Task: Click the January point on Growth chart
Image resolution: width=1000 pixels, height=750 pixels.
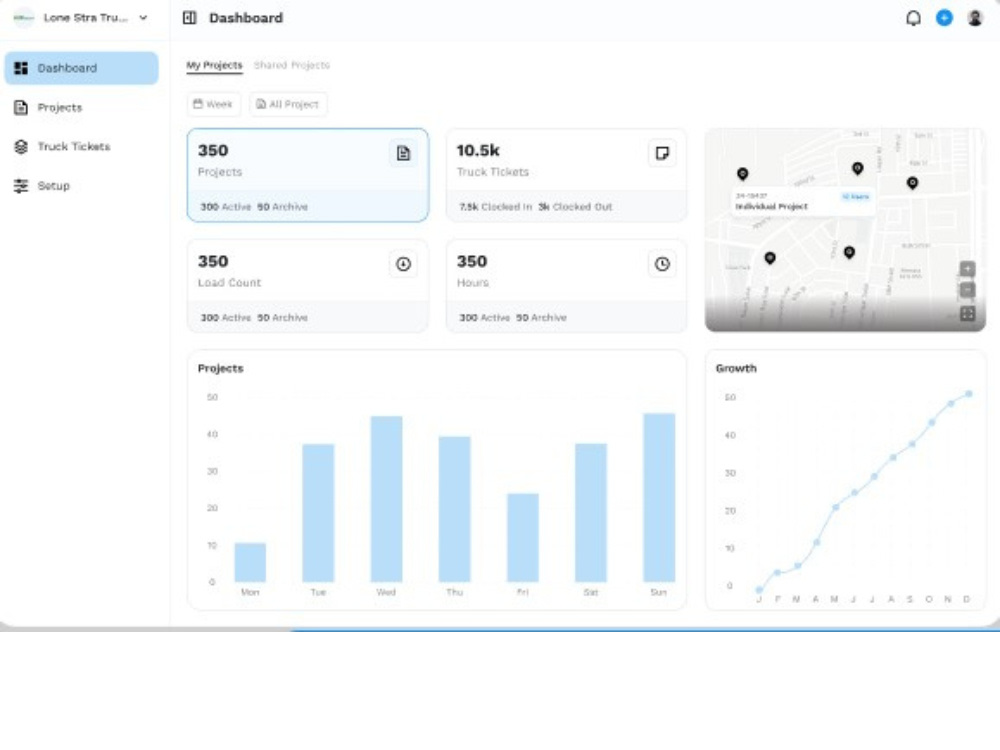Action: pyautogui.click(x=759, y=590)
